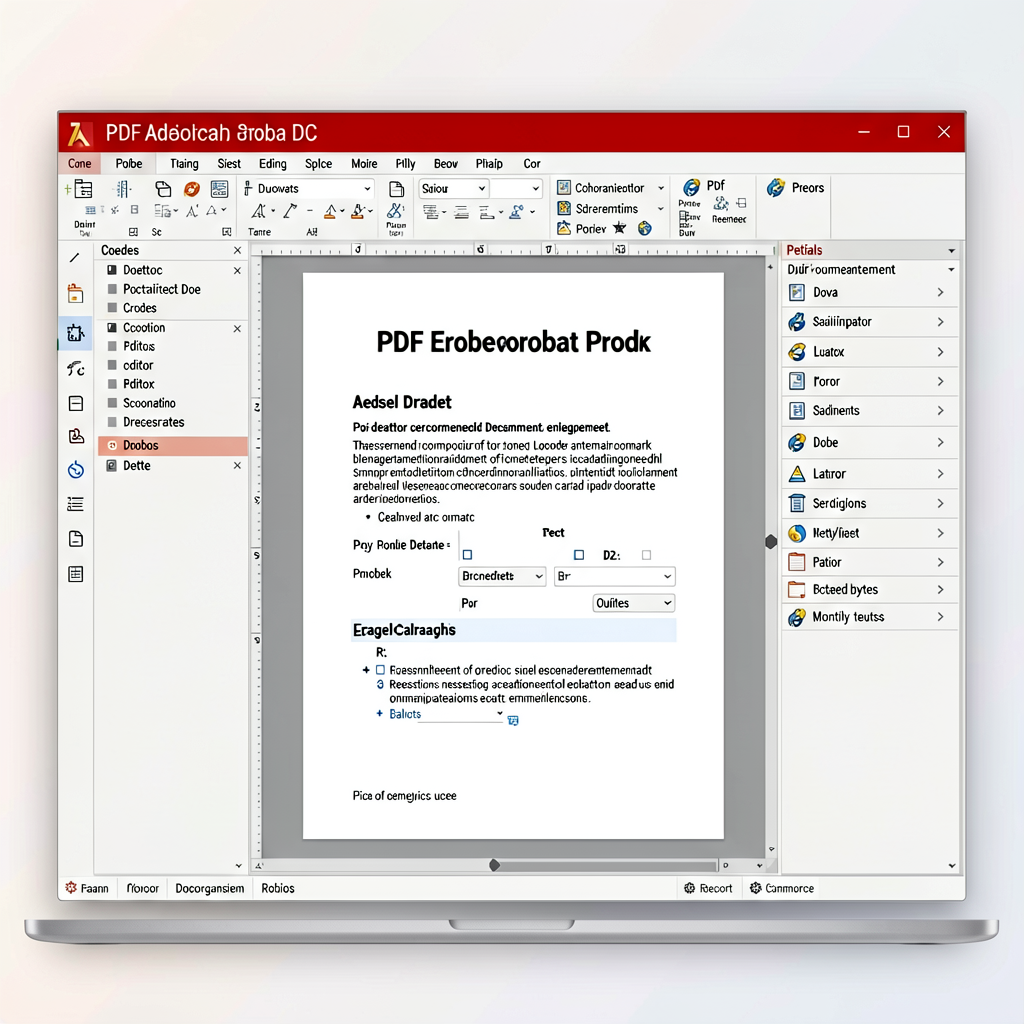Click the Bcteed bytes folder icon
The image size is (1024, 1024).
797,589
